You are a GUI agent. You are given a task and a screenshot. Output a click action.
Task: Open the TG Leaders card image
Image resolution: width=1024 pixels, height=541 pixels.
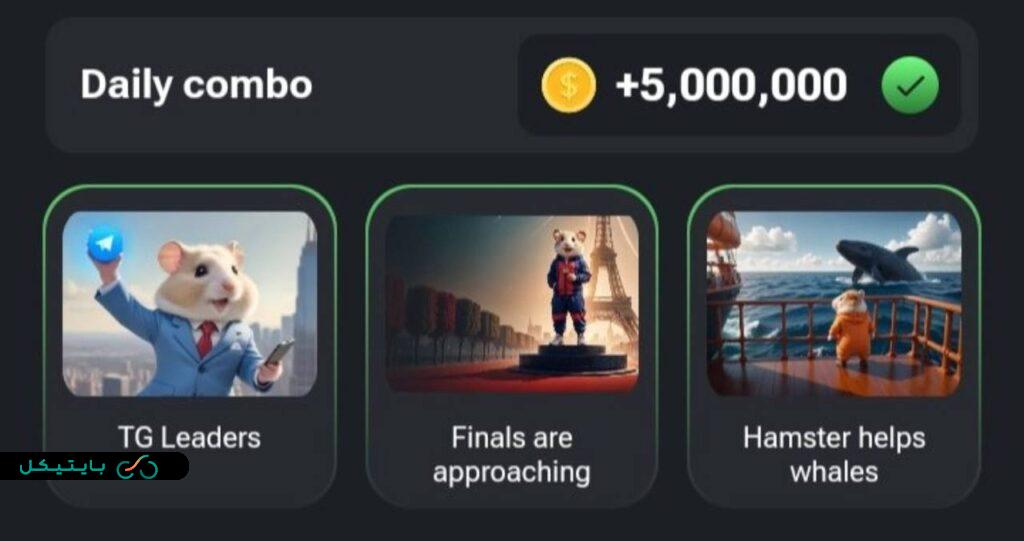tap(189, 303)
